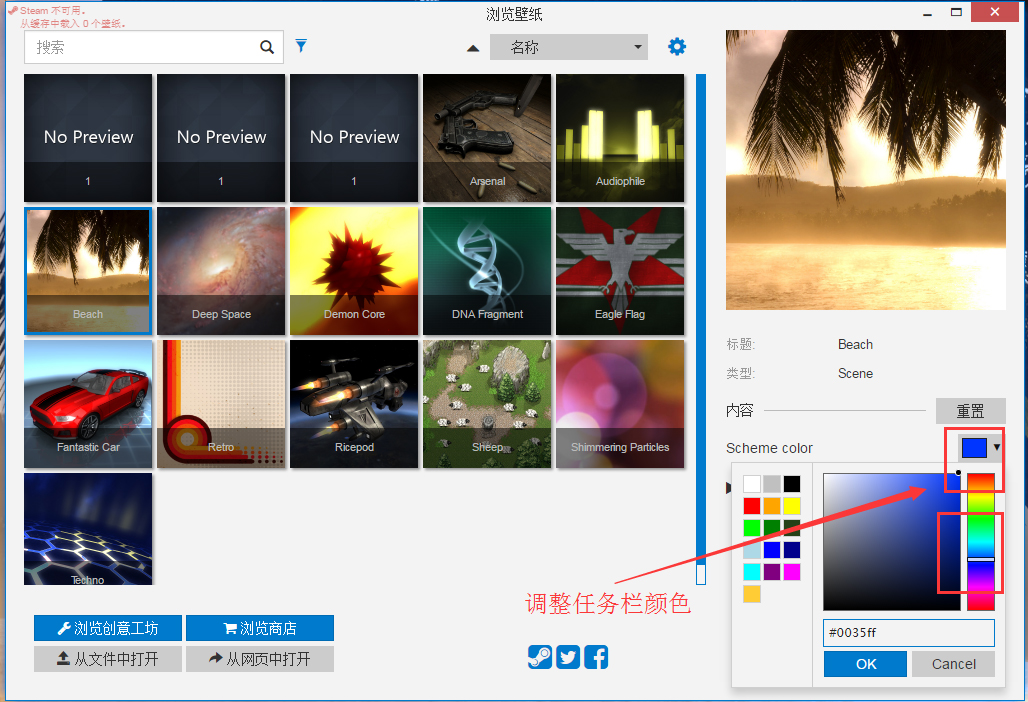Select the Retro wallpaper thumbnail
Image resolution: width=1028 pixels, height=702 pixels.
pos(221,404)
